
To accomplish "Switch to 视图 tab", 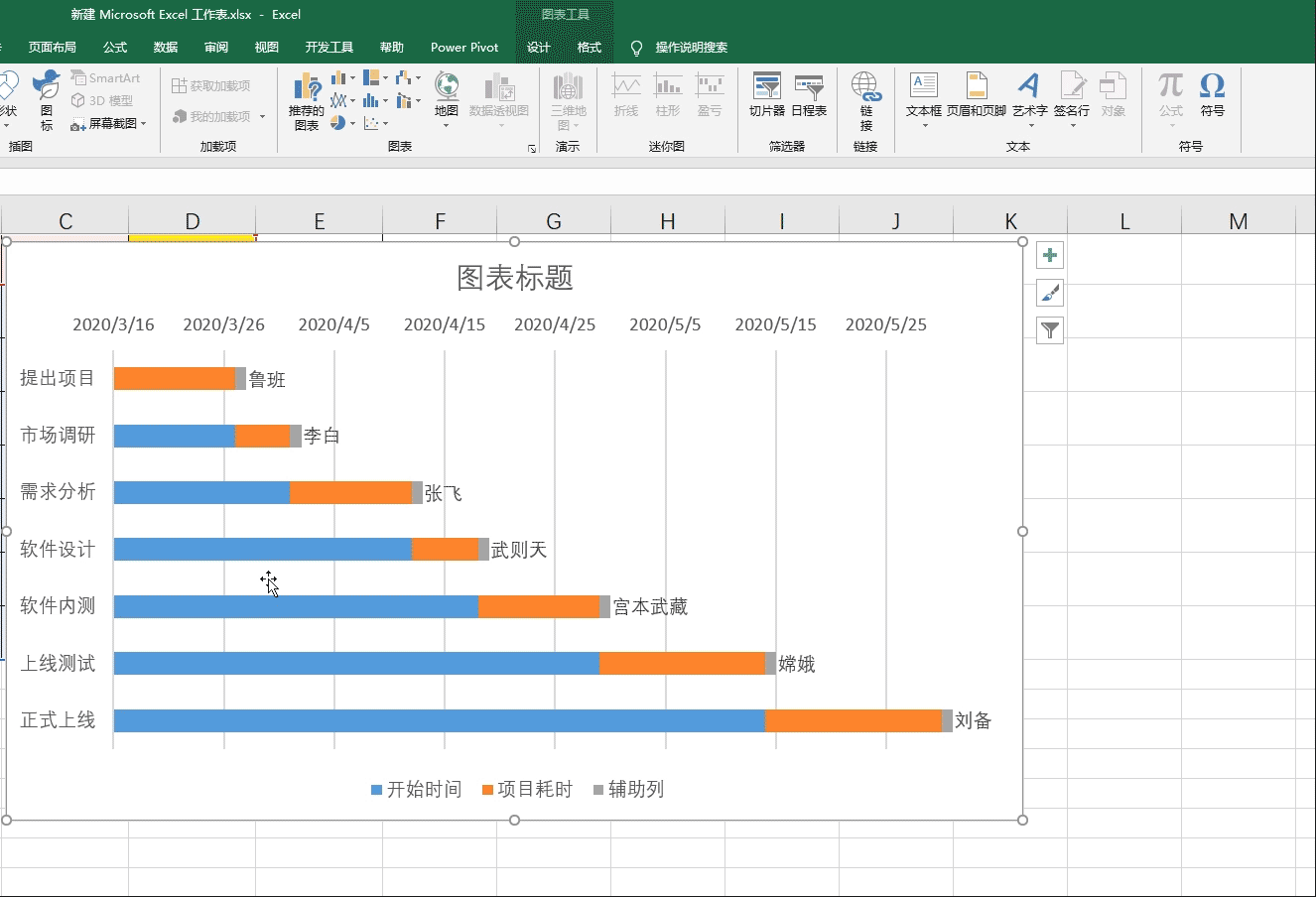I will [267, 47].
